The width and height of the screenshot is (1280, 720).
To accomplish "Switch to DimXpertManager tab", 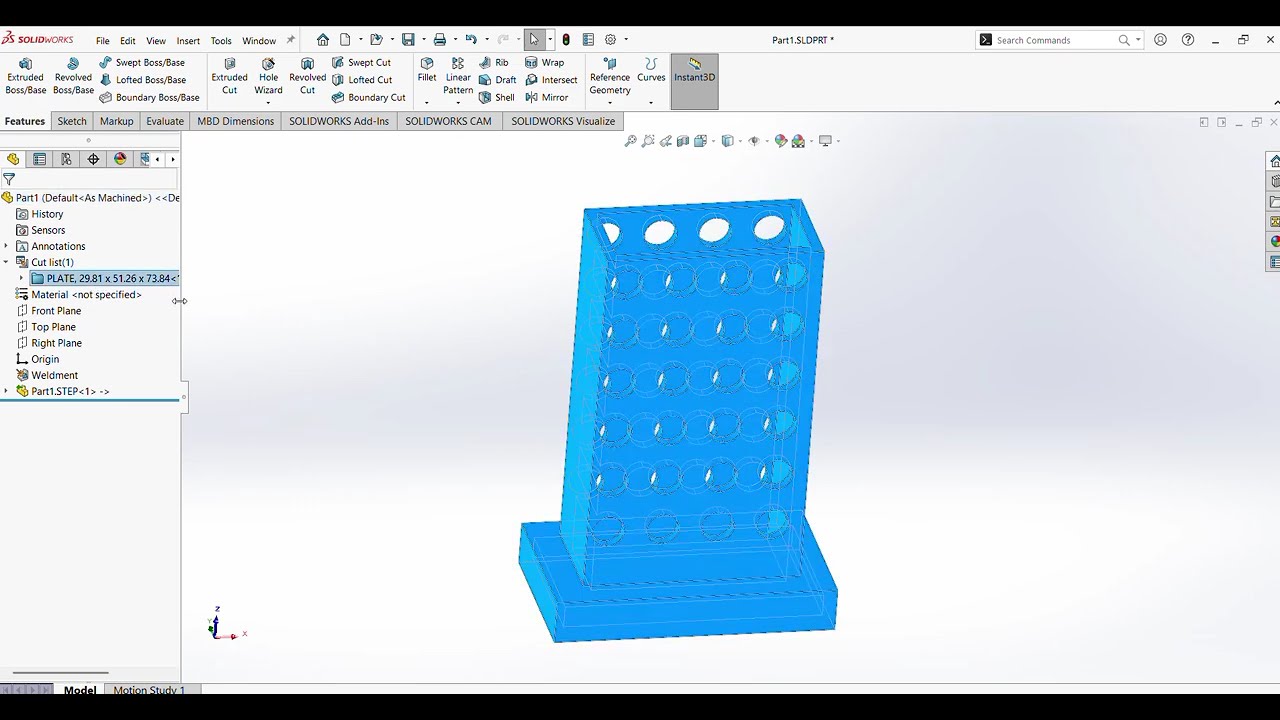I will click(x=93, y=159).
